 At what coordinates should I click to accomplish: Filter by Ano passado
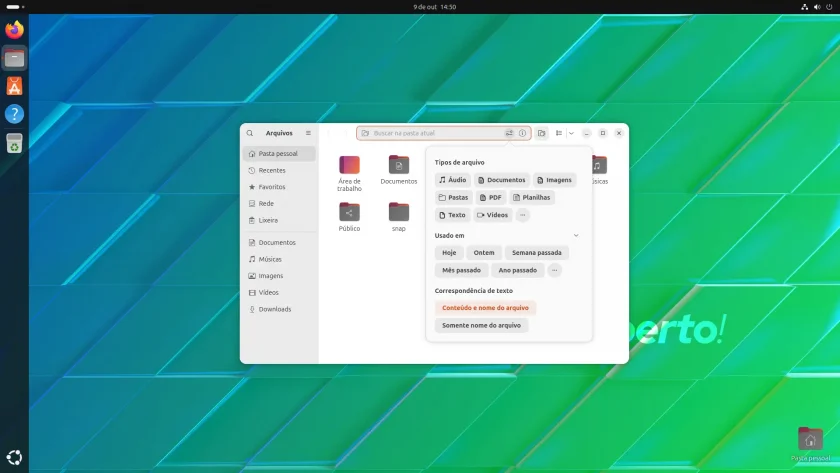point(518,271)
